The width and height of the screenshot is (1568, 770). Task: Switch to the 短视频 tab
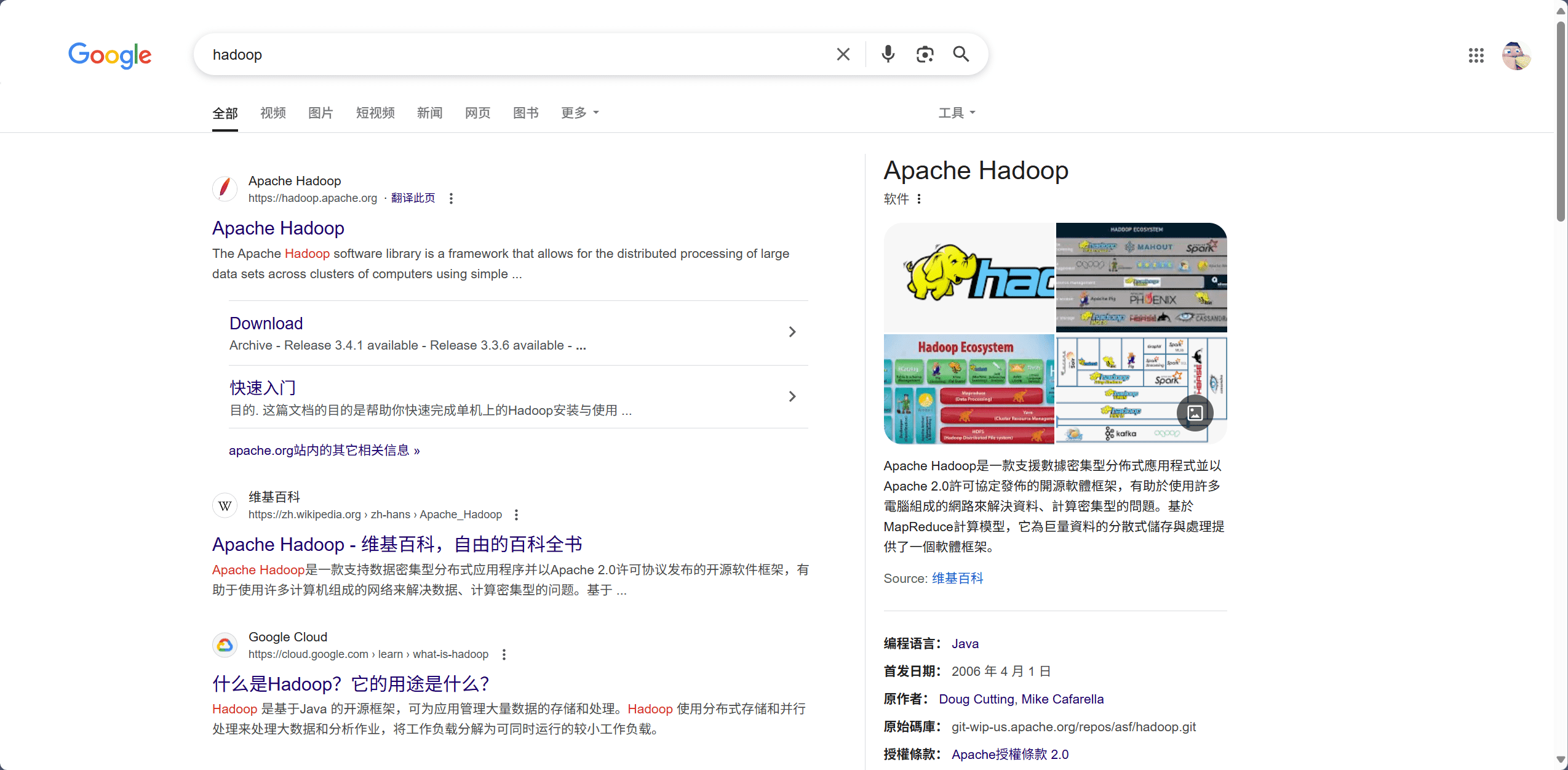pos(375,113)
